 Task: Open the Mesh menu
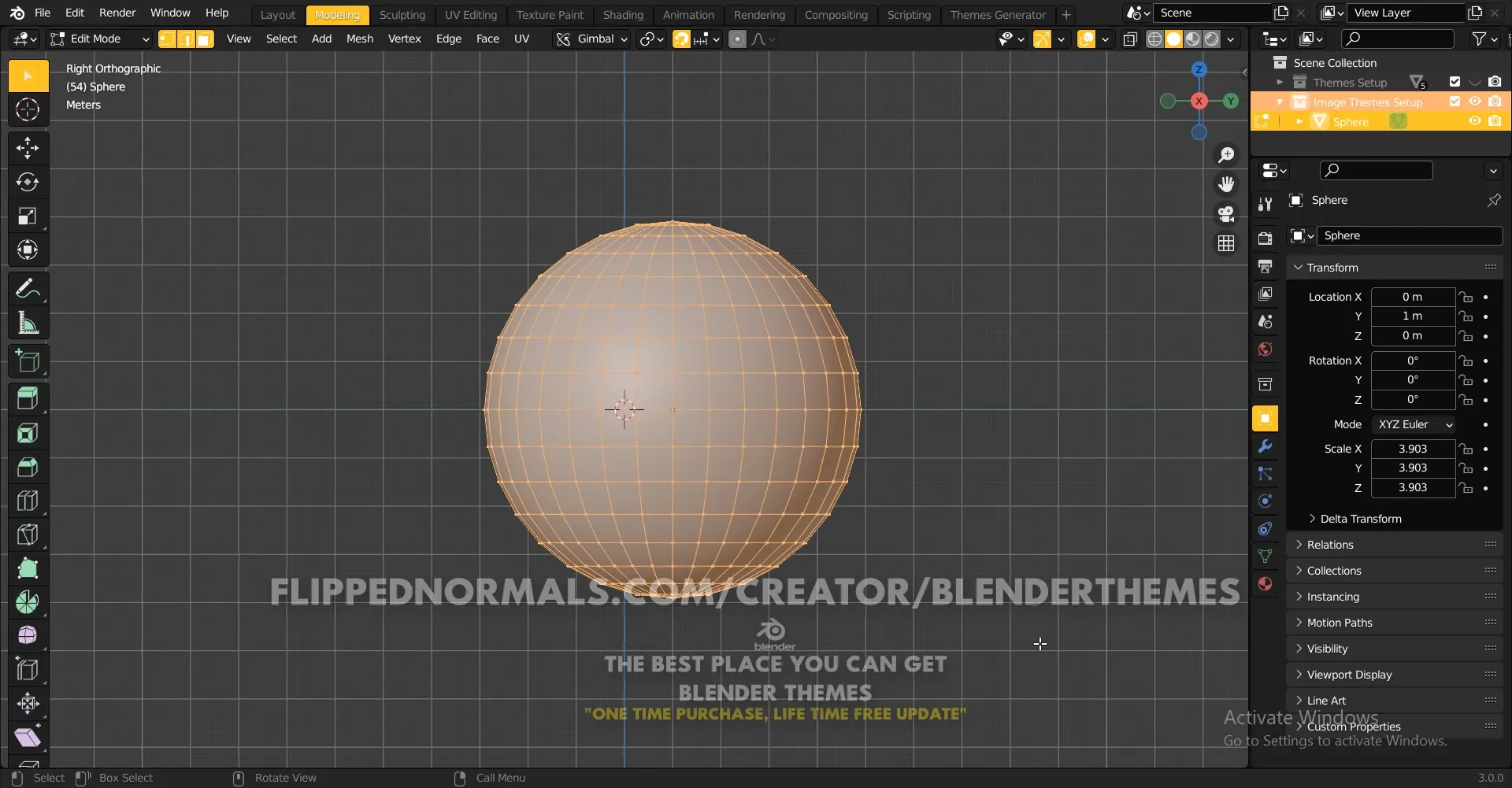[x=359, y=39]
